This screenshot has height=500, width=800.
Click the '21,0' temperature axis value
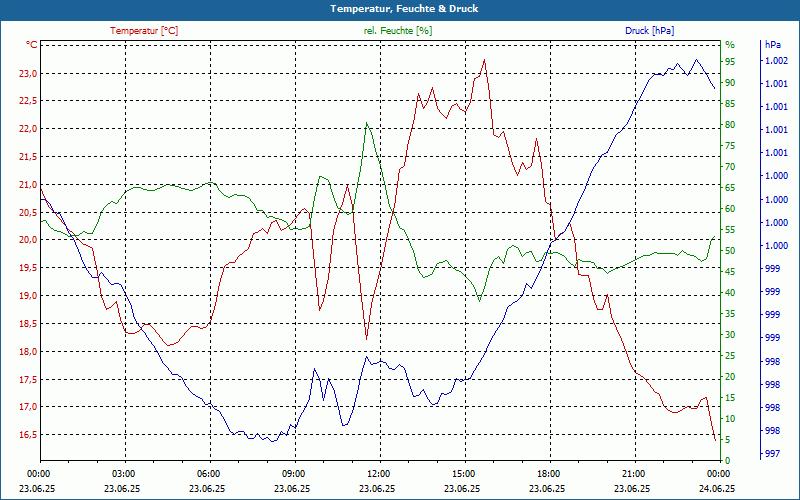point(28,185)
